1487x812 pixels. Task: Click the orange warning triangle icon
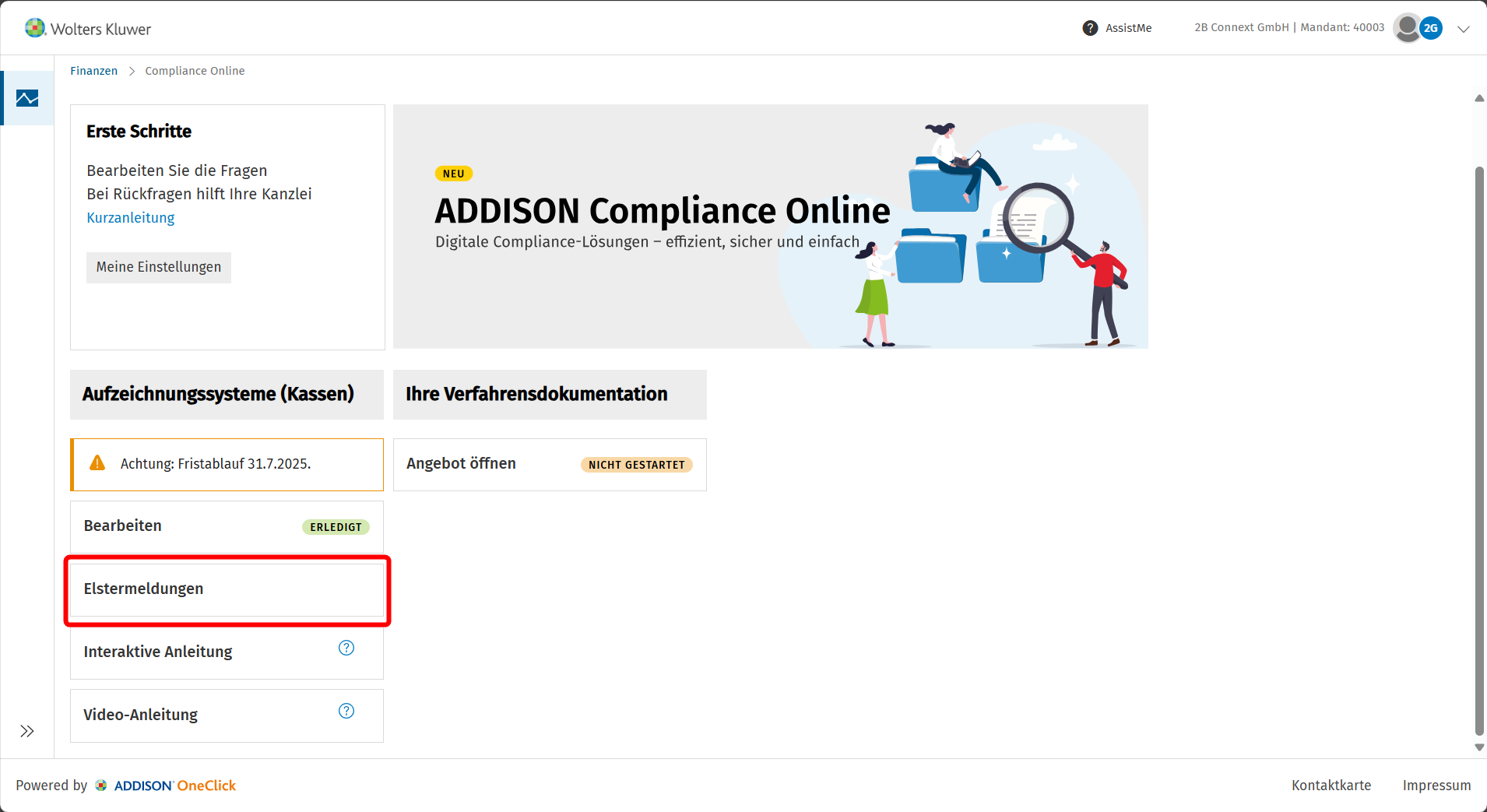pos(97,463)
